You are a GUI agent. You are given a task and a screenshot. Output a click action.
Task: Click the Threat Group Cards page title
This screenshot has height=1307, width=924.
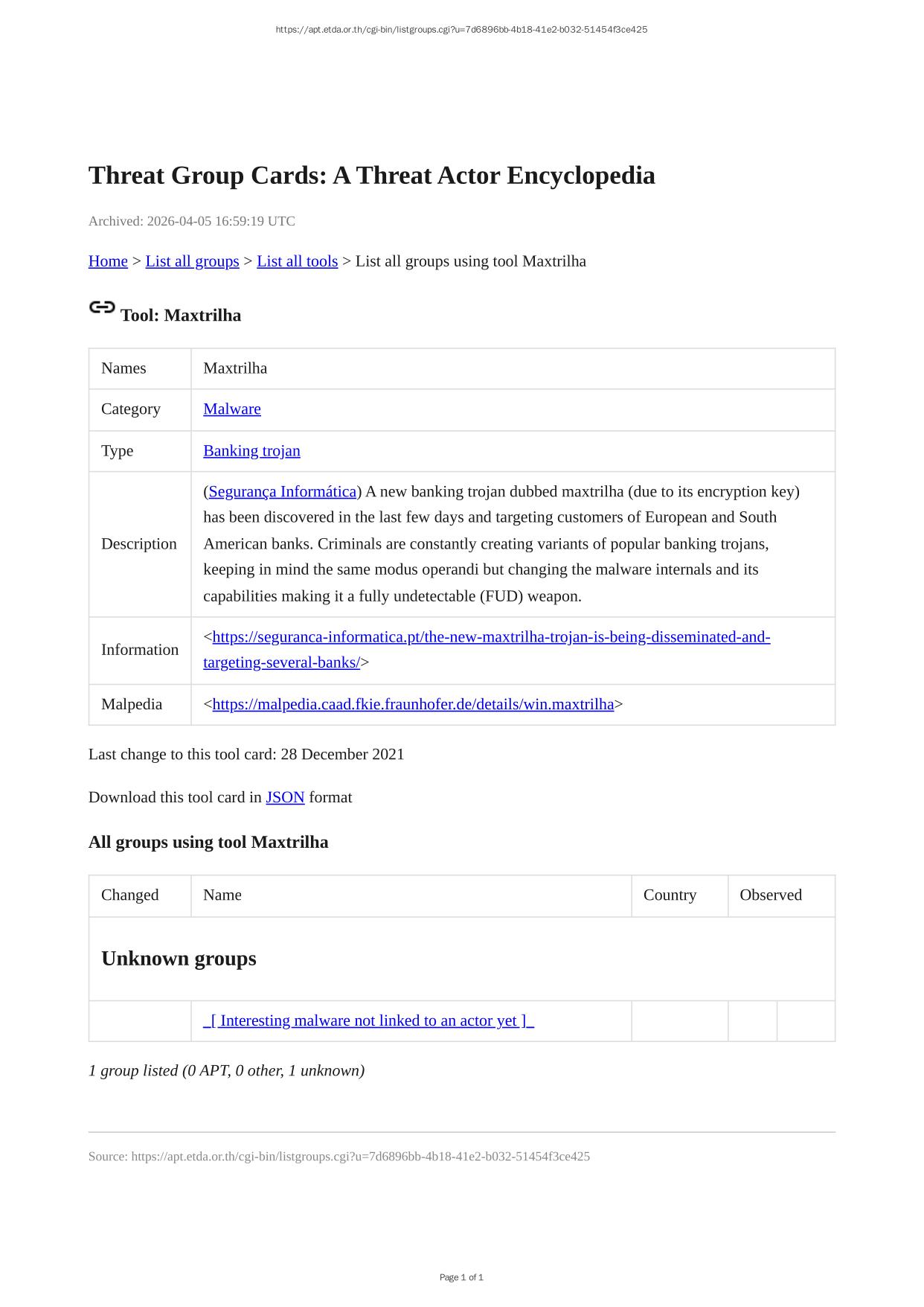tap(371, 176)
